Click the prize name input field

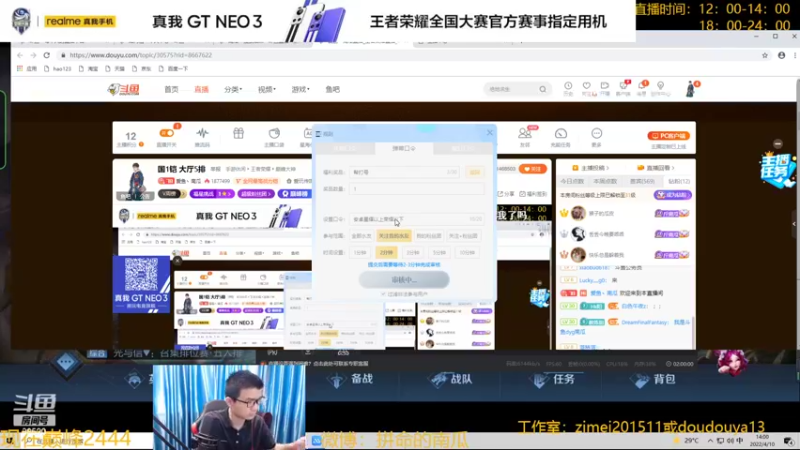[404, 172]
